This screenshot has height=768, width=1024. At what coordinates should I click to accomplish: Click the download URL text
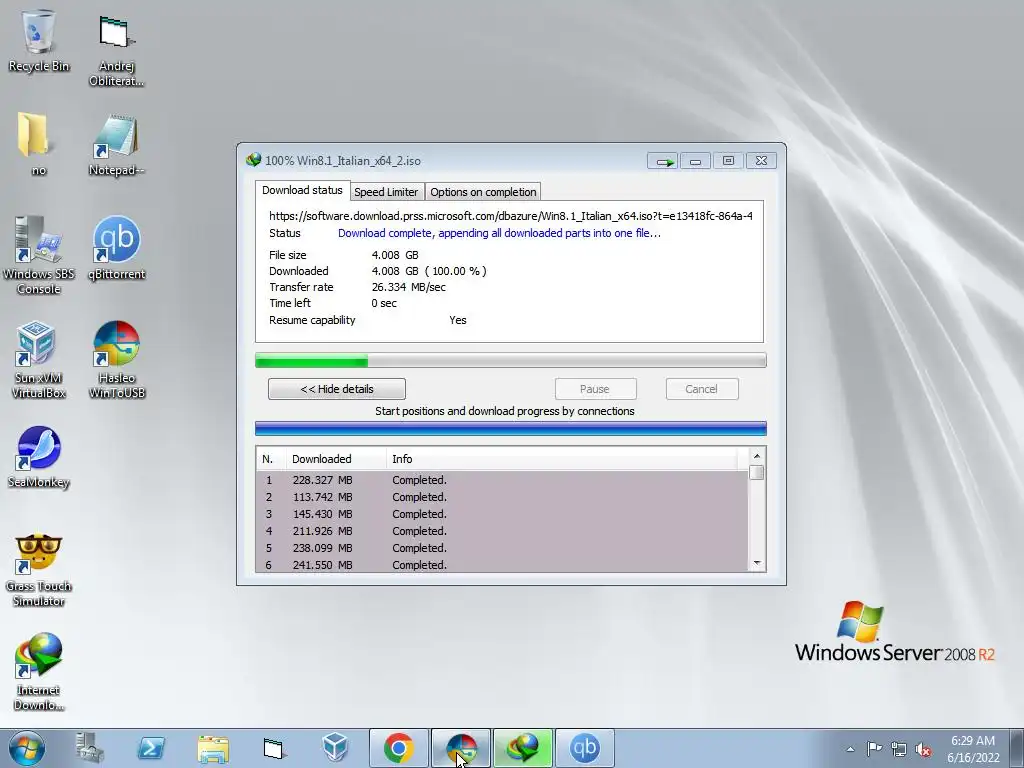[x=511, y=216]
